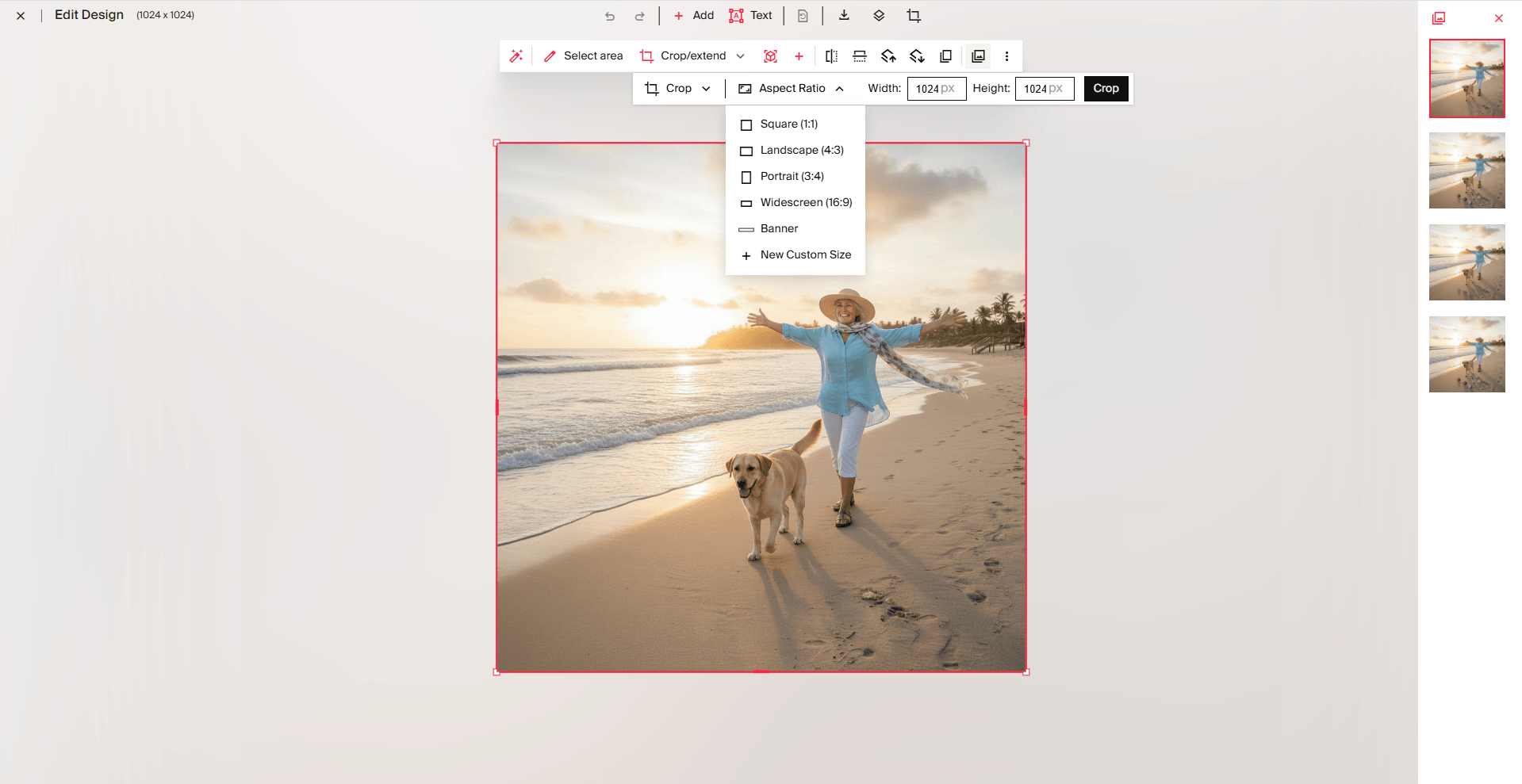
Task: Open the Text tool
Action: 750,15
